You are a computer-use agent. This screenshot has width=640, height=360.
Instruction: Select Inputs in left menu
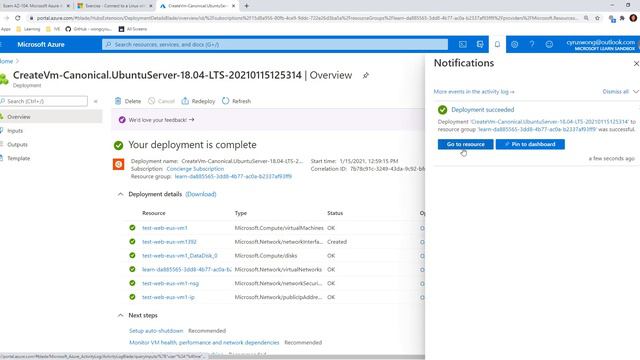pyautogui.click(x=15, y=131)
